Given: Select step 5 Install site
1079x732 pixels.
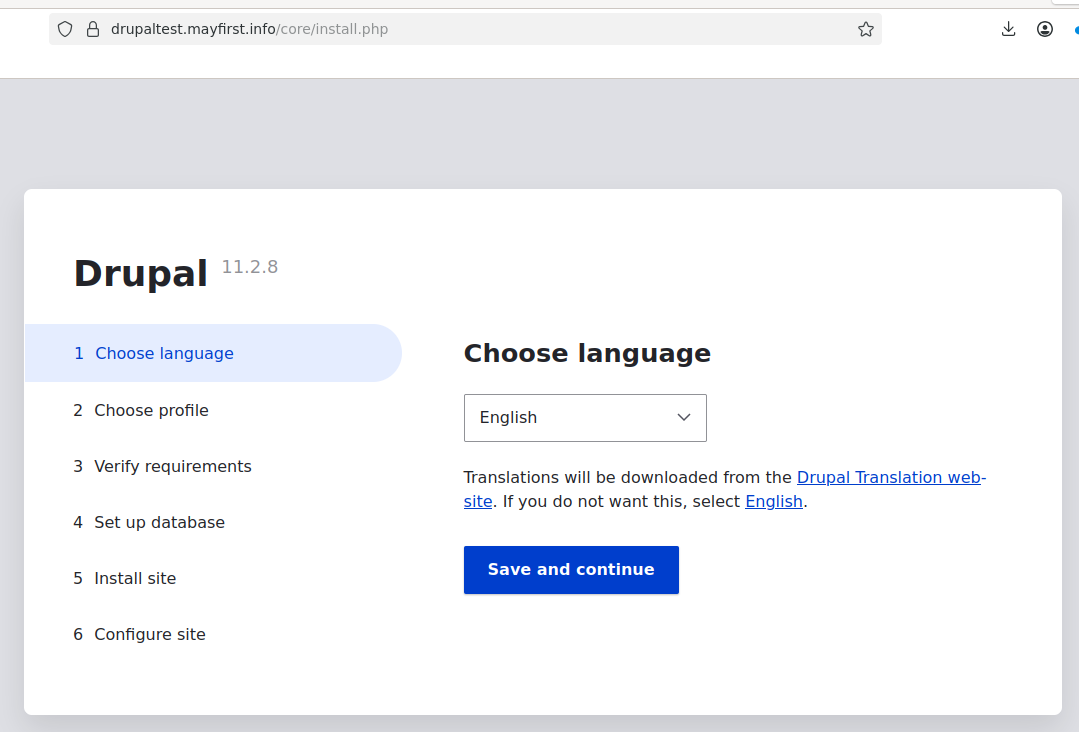Looking at the screenshot, I should pyautogui.click(x=125, y=579).
